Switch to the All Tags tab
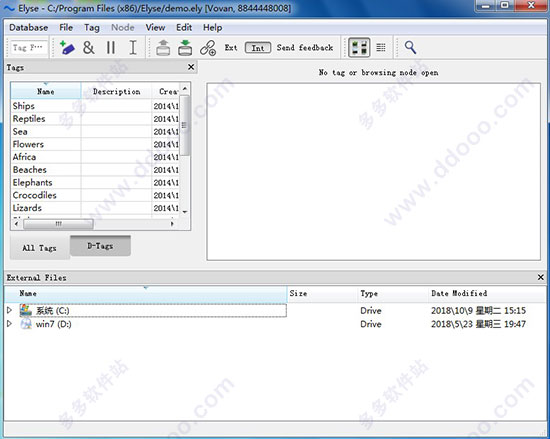550x439 pixels. (39, 248)
